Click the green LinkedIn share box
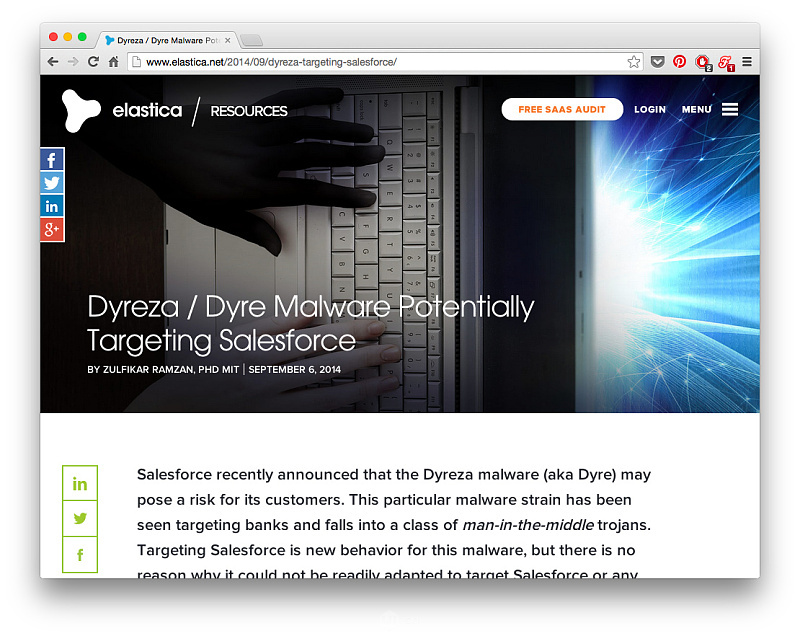The image size is (800, 636). pos(80,484)
